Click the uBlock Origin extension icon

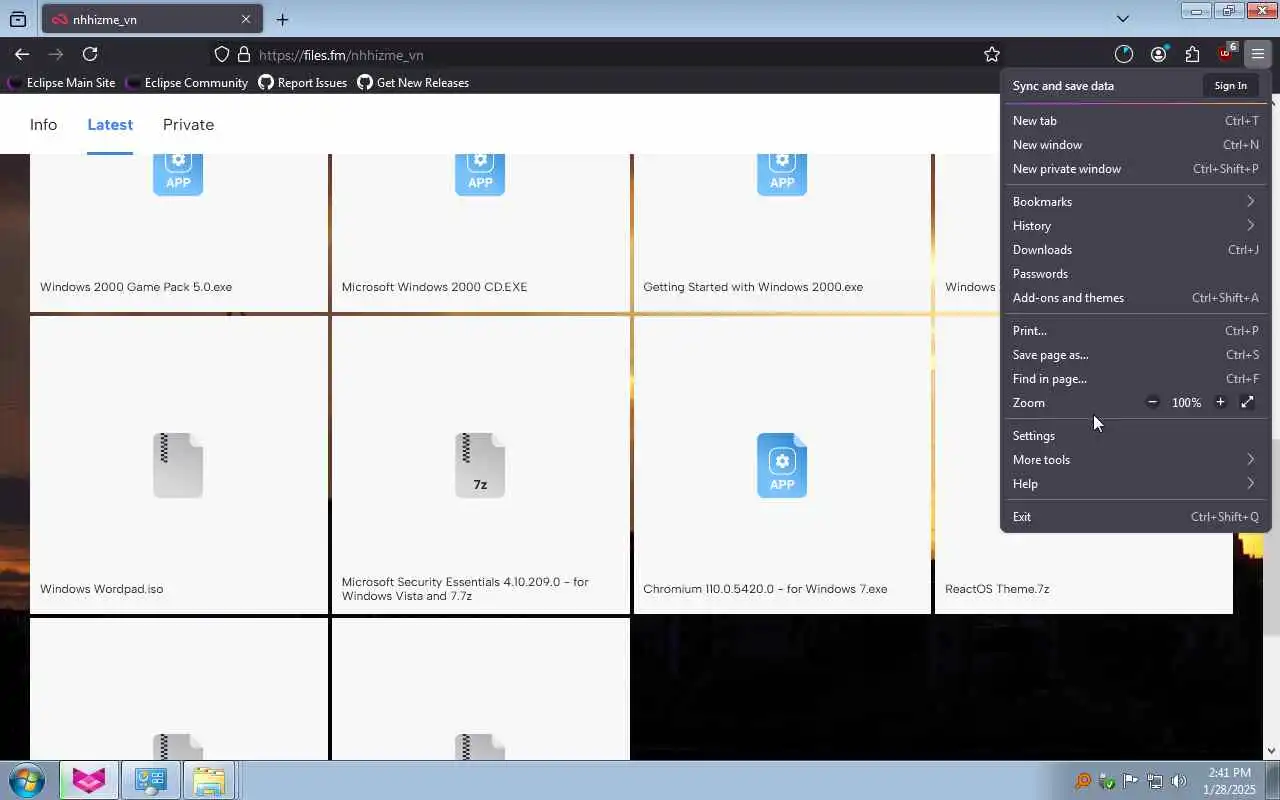point(1226,54)
